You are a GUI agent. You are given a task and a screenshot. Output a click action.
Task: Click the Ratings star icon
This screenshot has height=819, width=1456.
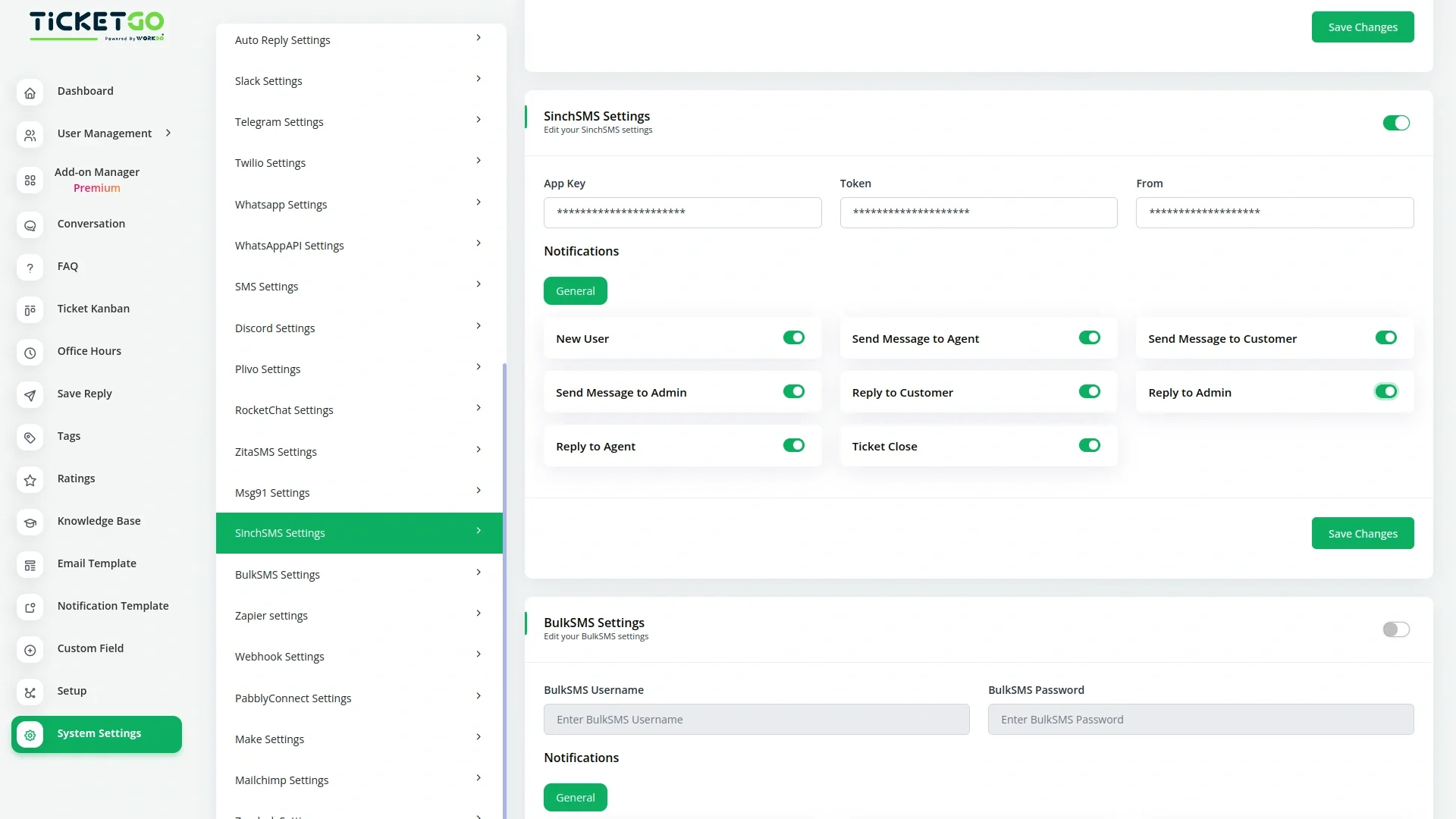point(30,480)
